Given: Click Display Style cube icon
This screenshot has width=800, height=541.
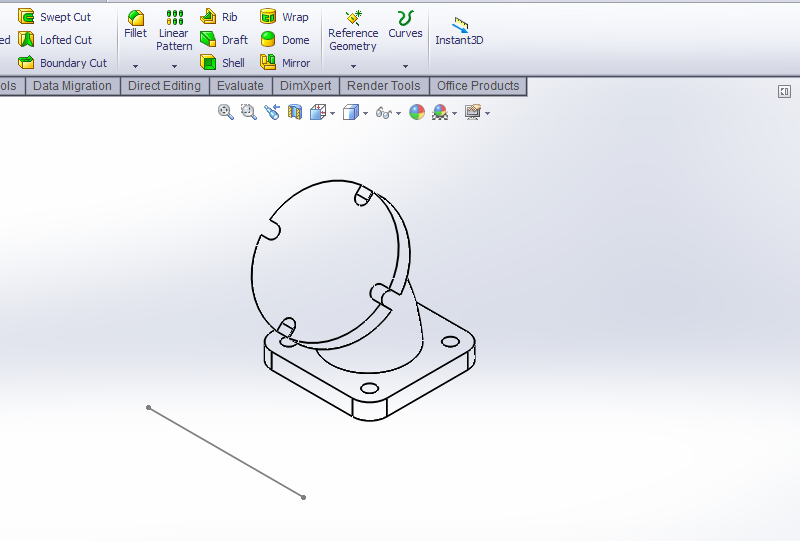Looking at the screenshot, I should 351,112.
